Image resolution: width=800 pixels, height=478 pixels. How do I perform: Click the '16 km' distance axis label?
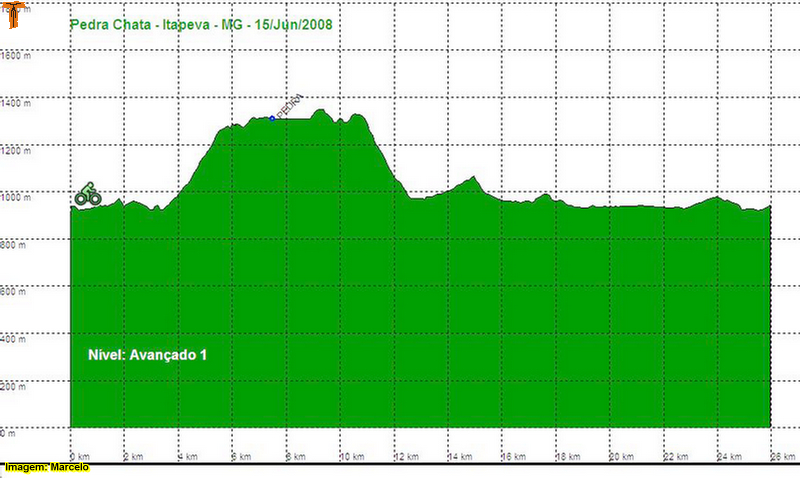[513, 457]
